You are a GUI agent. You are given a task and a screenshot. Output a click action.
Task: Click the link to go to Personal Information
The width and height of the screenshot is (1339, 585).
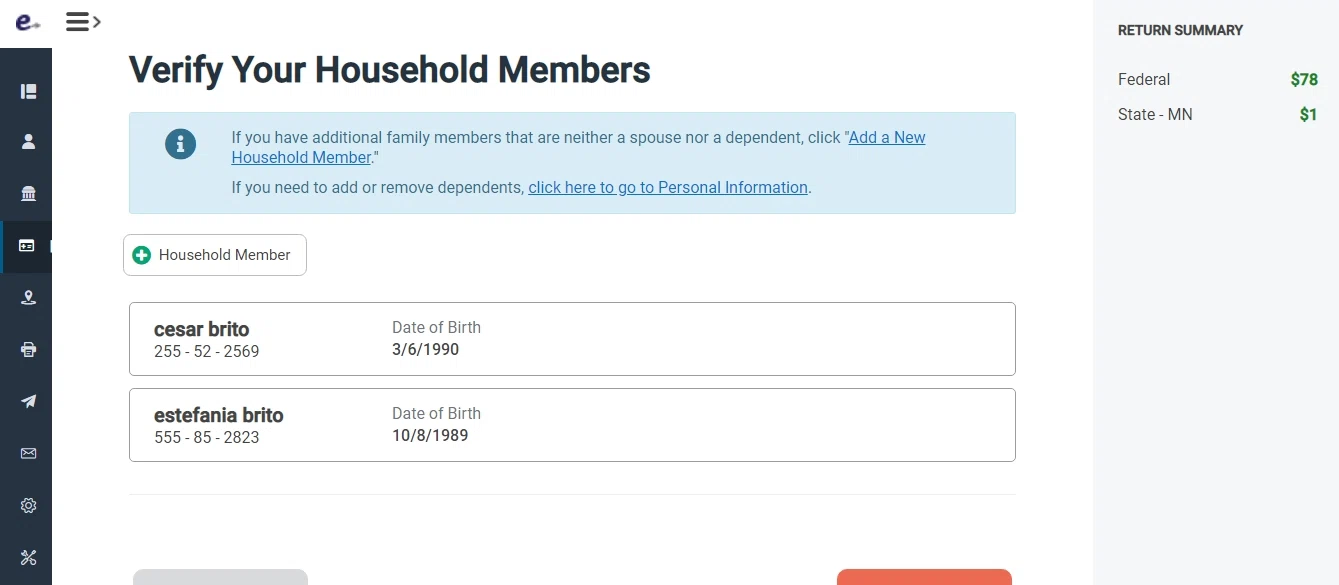pos(668,188)
